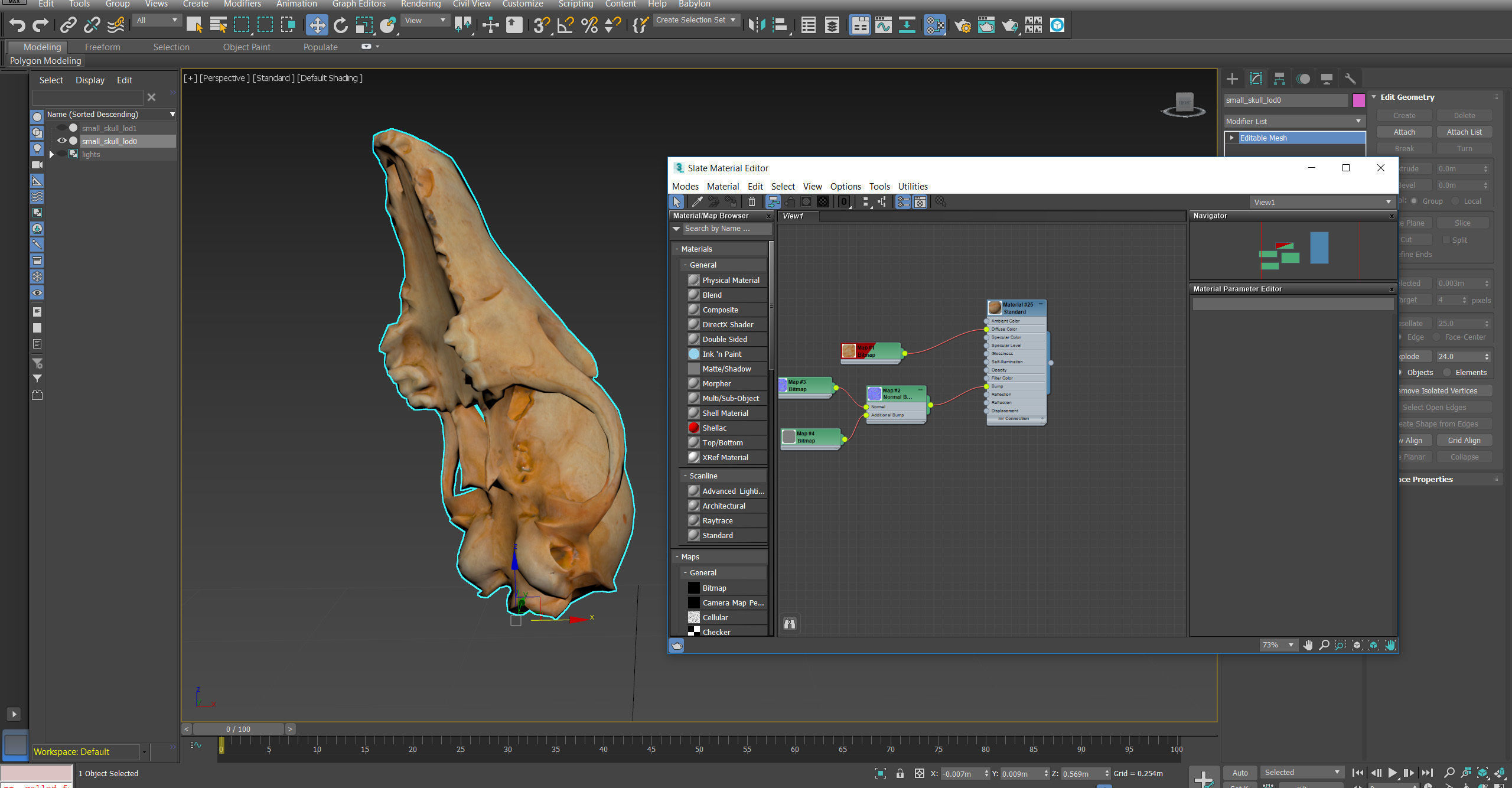Select Physical Material in the browser list
The image size is (1512, 788).
click(x=727, y=280)
